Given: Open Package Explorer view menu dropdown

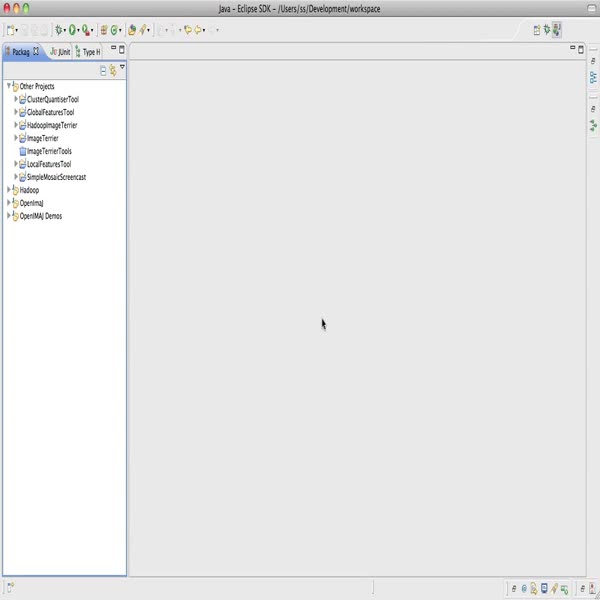Looking at the screenshot, I should tap(122, 68).
